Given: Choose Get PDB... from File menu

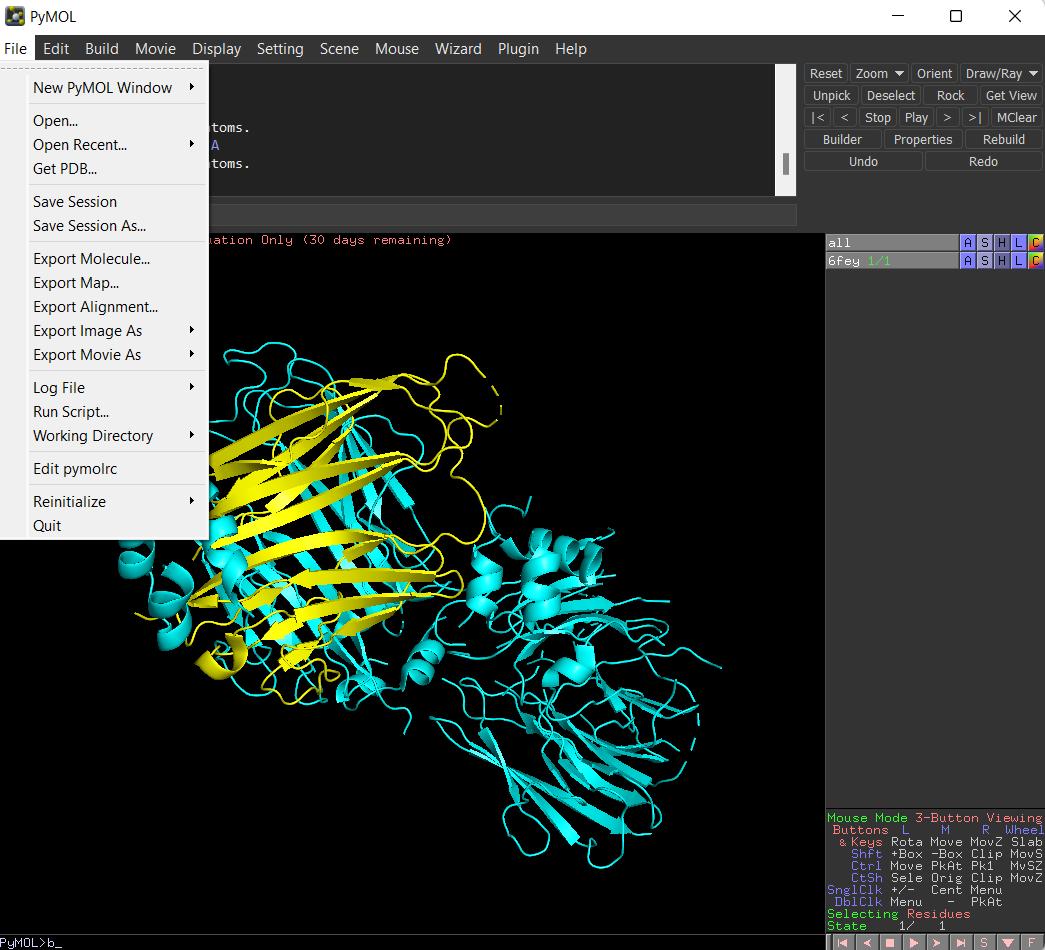Looking at the screenshot, I should coord(65,169).
